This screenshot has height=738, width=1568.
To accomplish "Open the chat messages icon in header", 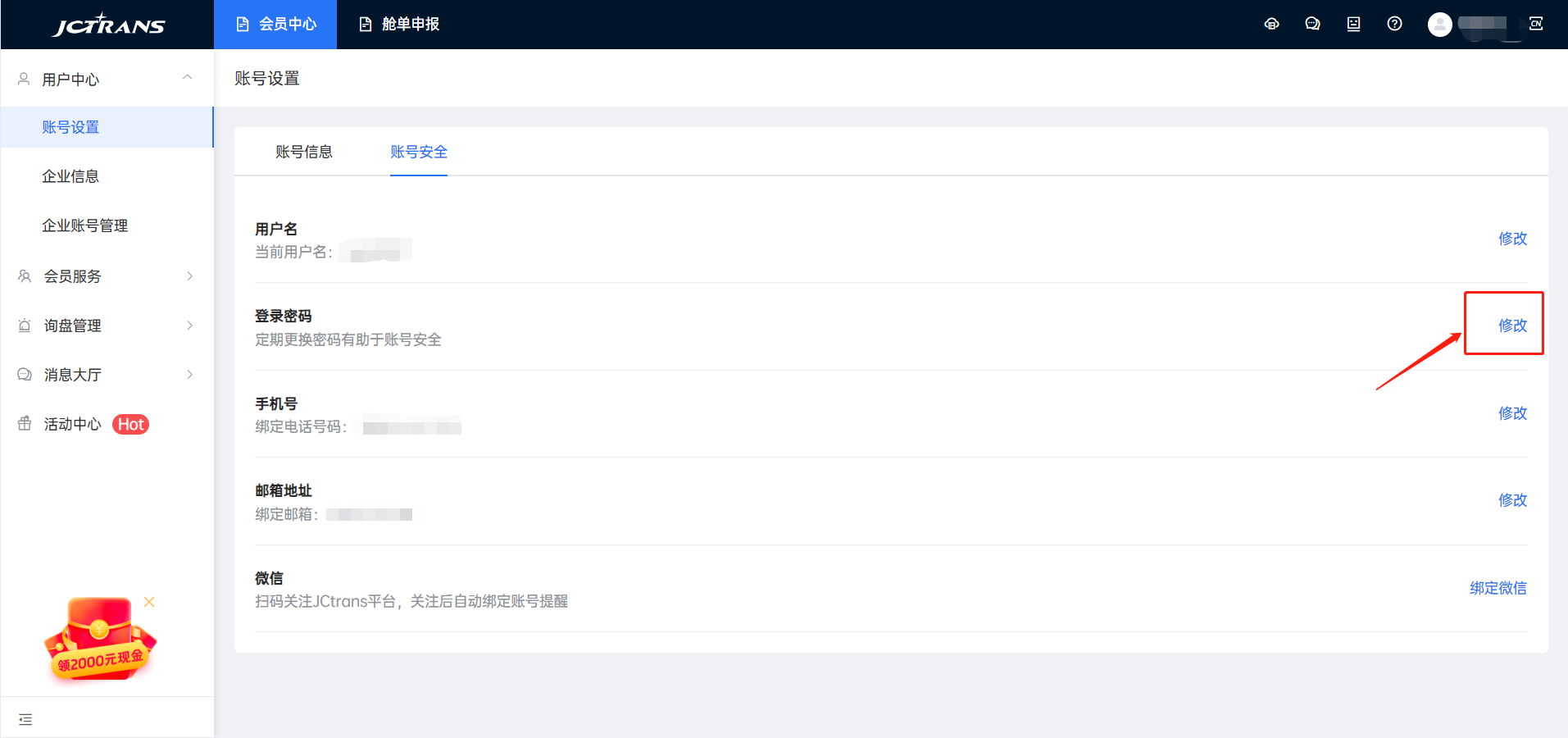I will (x=1312, y=24).
